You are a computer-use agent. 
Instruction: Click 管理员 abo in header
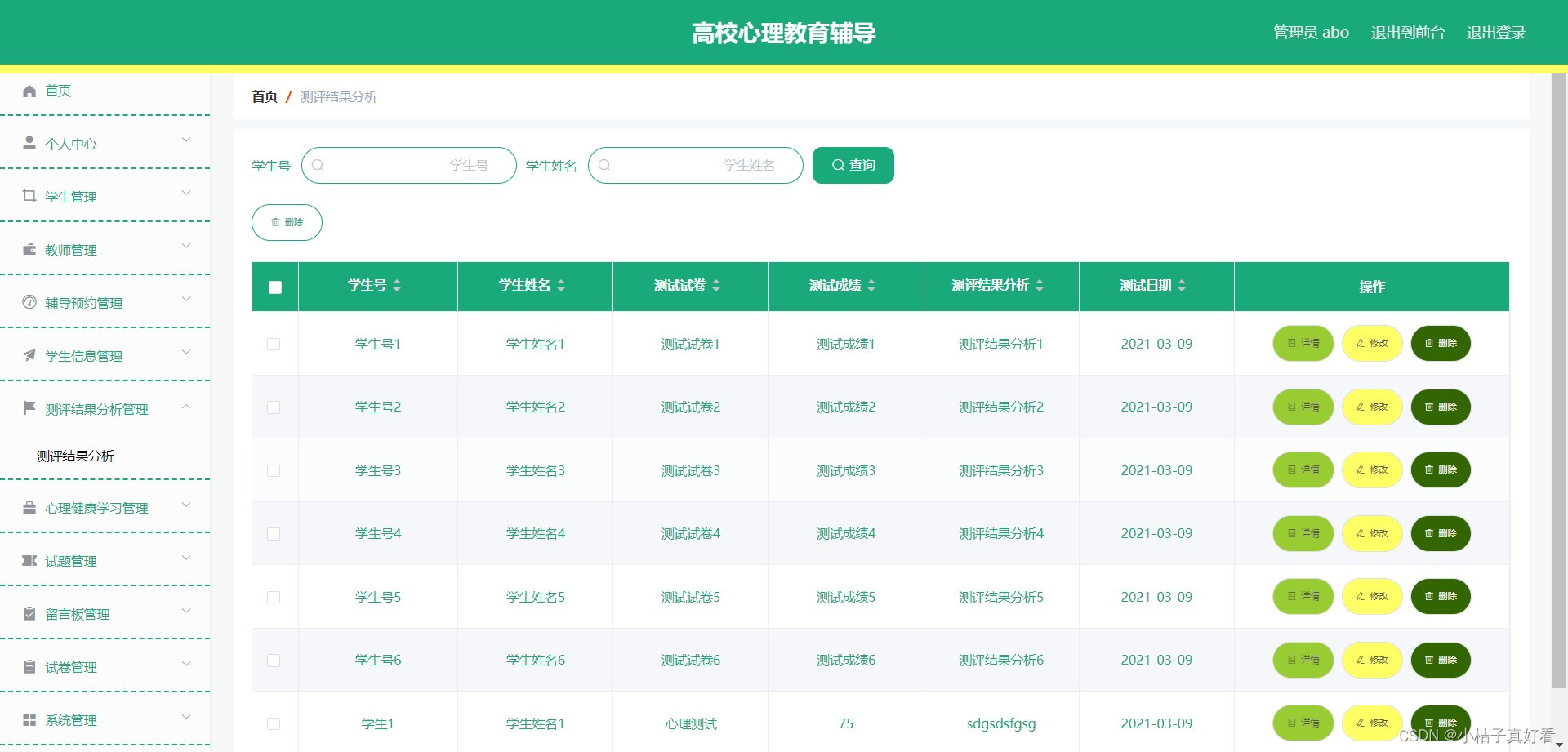[x=1311, y=33]
